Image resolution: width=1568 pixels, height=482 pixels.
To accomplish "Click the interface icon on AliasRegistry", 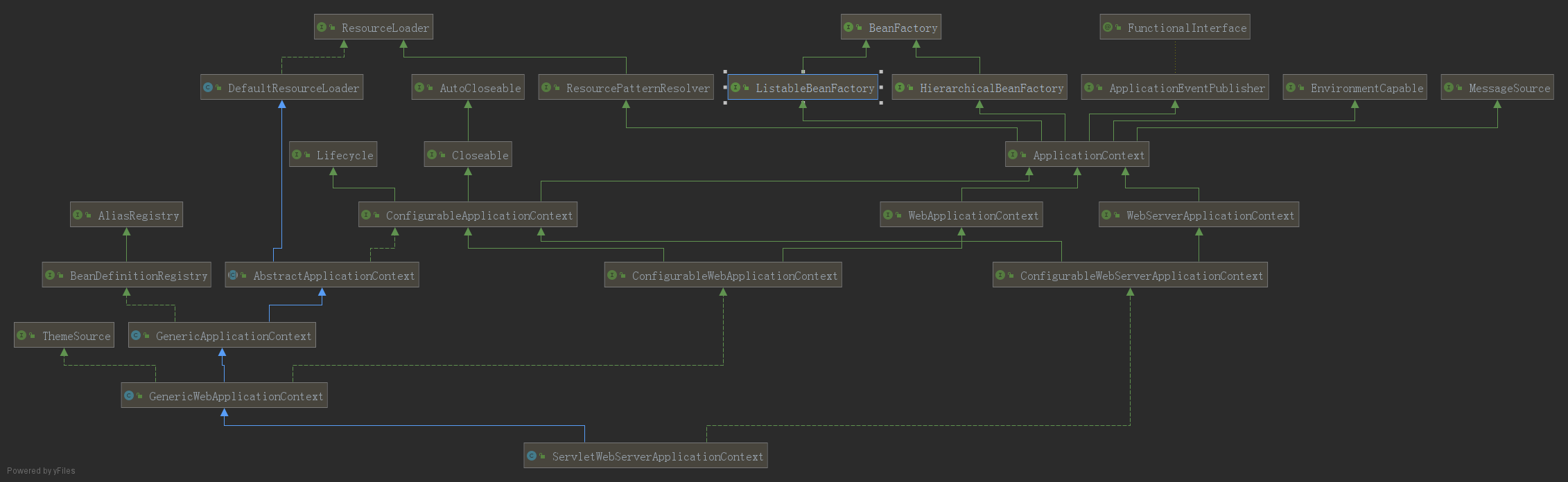I will 78,215.
